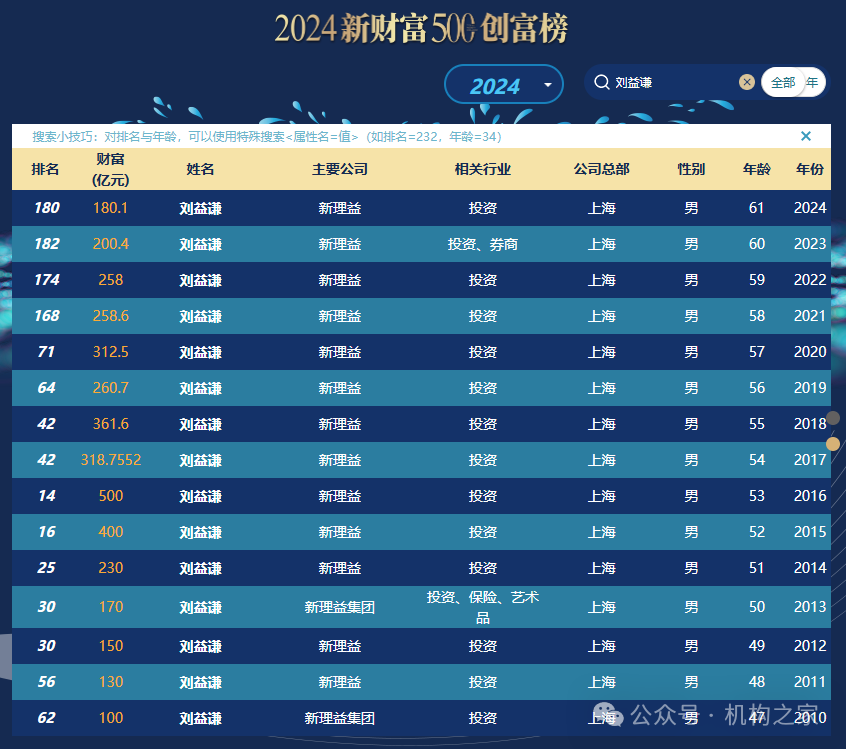This screenshot has width=846, height=749.
Task: Click wealth value 258.6
Action: pos(111,316)
